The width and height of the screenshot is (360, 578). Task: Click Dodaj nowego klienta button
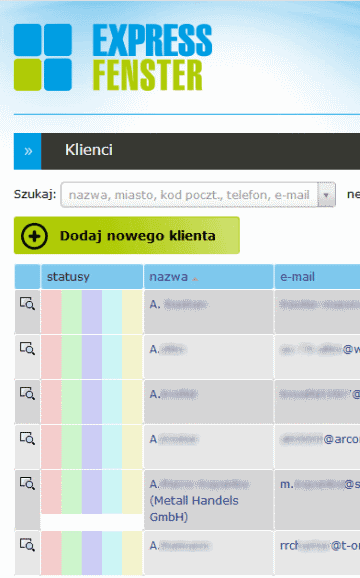pyautogui.click(x=127, y=236)
